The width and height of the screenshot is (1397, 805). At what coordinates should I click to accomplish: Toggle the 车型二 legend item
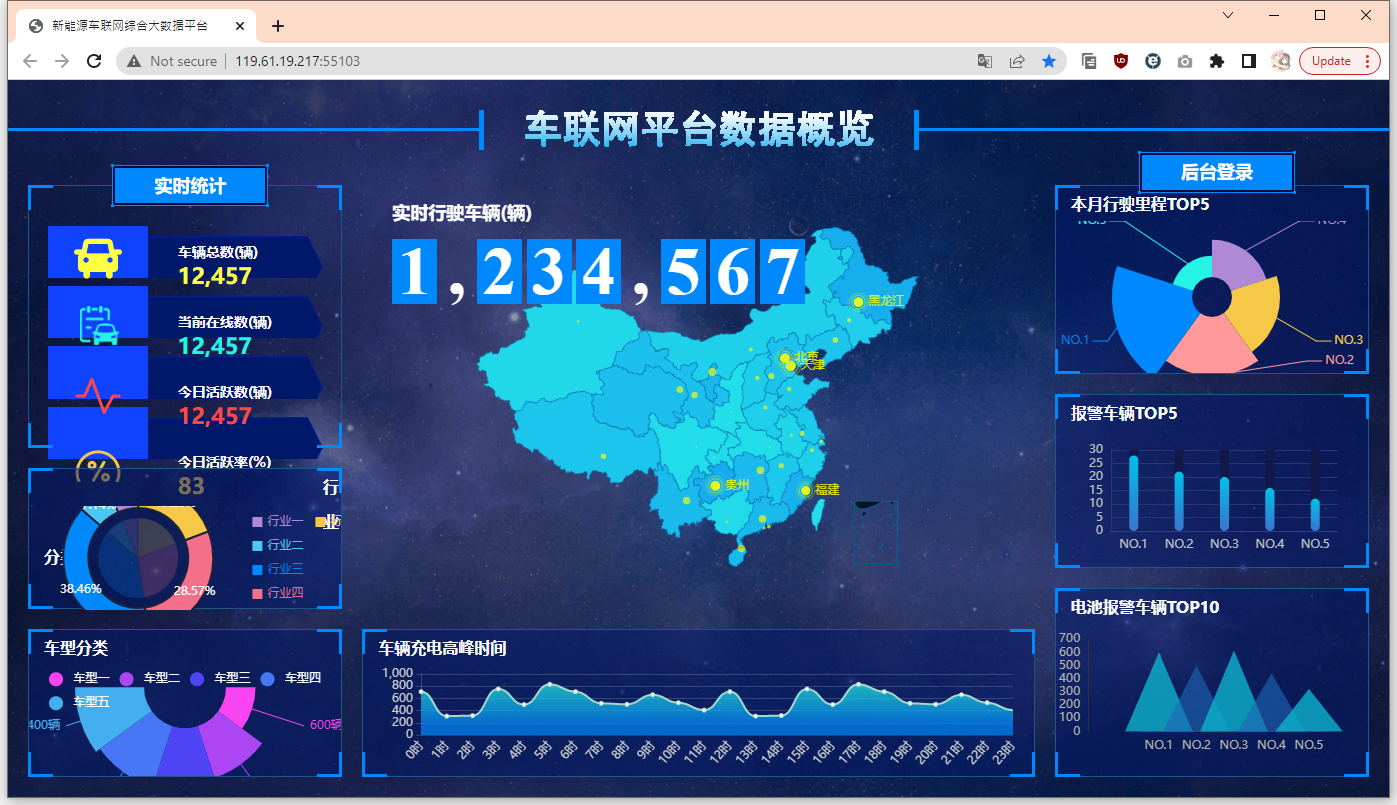[150, 678]
